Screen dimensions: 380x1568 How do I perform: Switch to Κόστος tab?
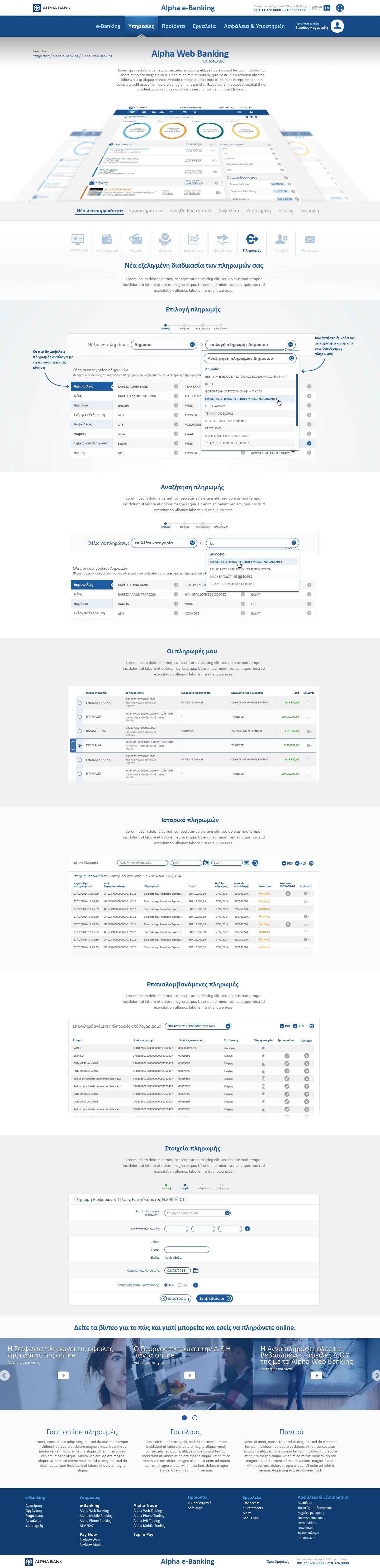(286, 211)
